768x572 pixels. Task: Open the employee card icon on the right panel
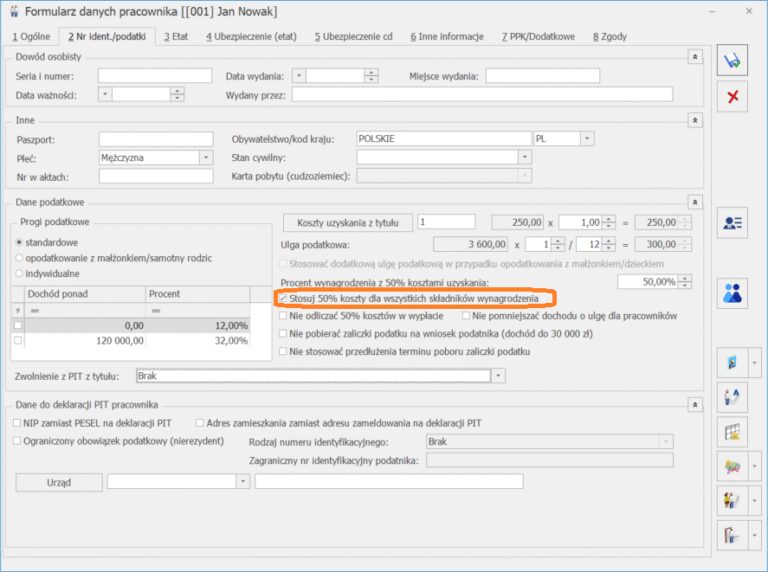(x=732, y=223)
